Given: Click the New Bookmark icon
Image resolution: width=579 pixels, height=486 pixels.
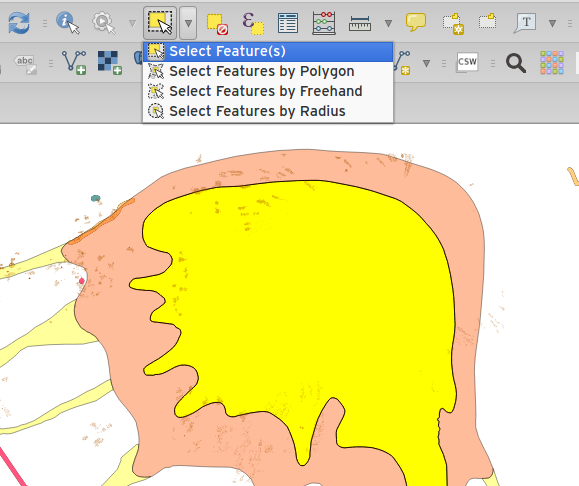Looking at the screenshot, I should pos(453,24).
